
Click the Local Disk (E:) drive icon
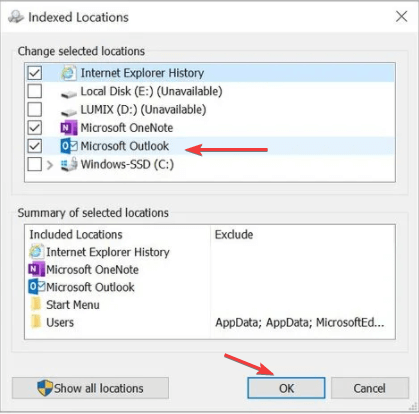coord(69,95)
